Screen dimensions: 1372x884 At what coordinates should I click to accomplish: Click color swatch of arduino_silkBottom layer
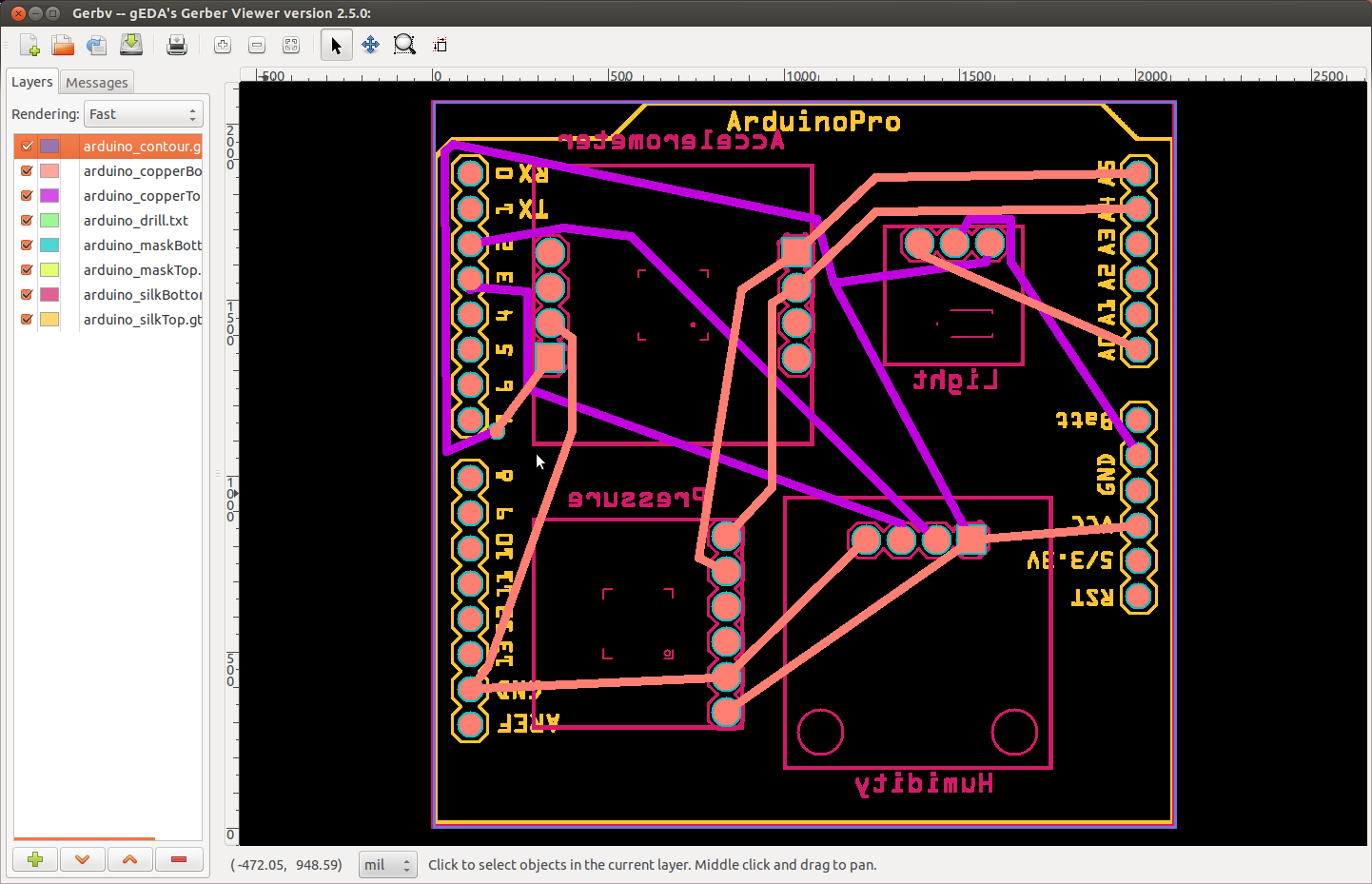coord(49,295)
